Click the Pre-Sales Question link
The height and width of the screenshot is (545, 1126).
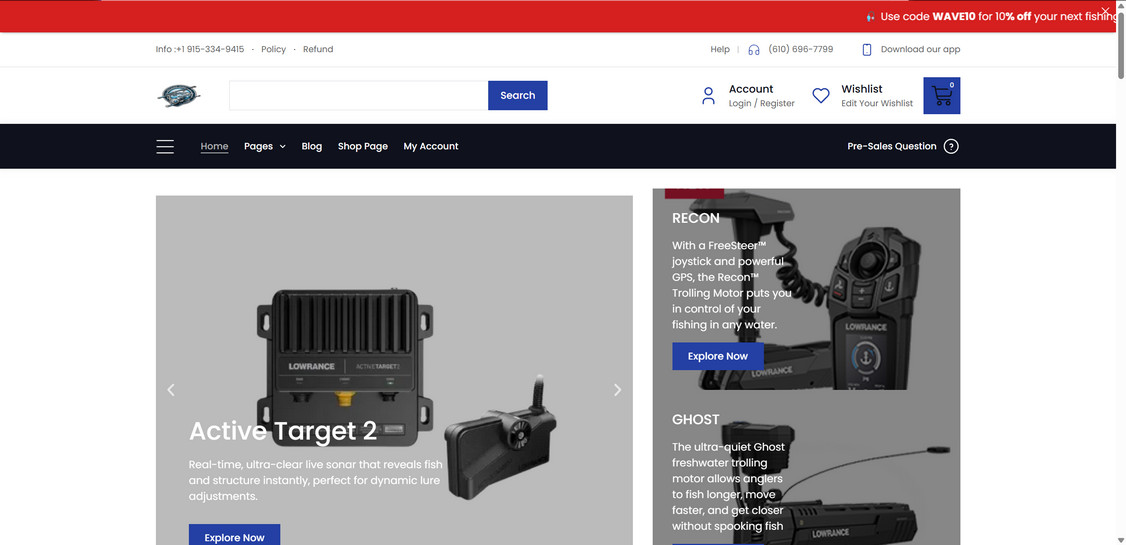(892, 146)
